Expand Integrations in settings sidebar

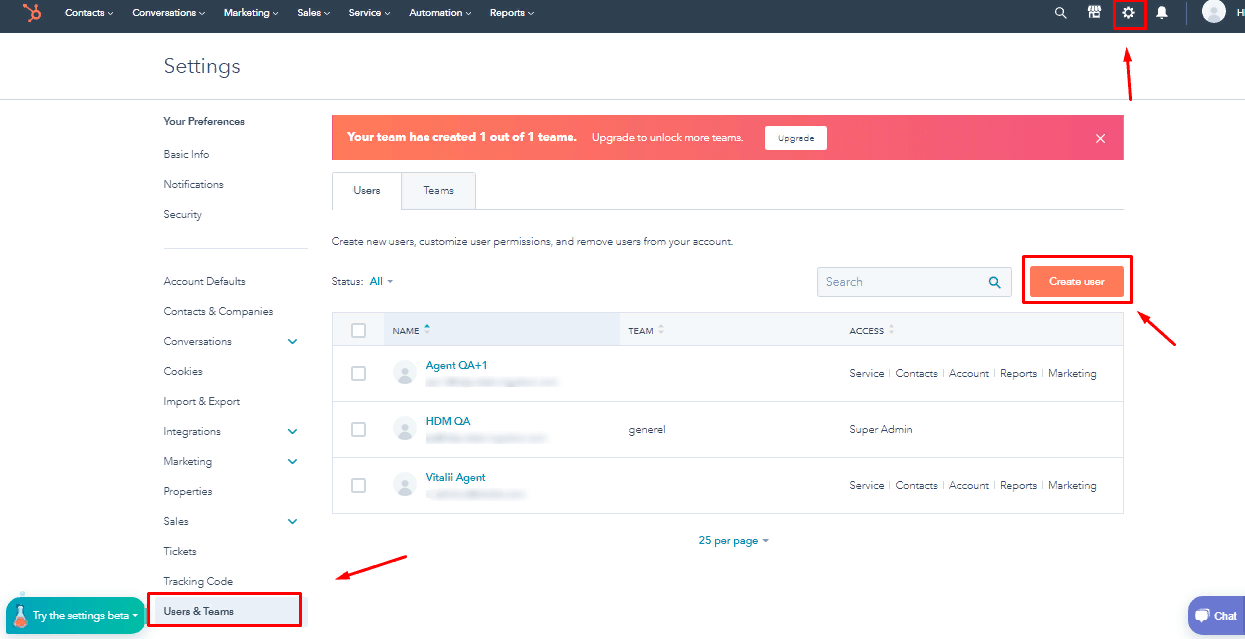click(x=293, y=432)
